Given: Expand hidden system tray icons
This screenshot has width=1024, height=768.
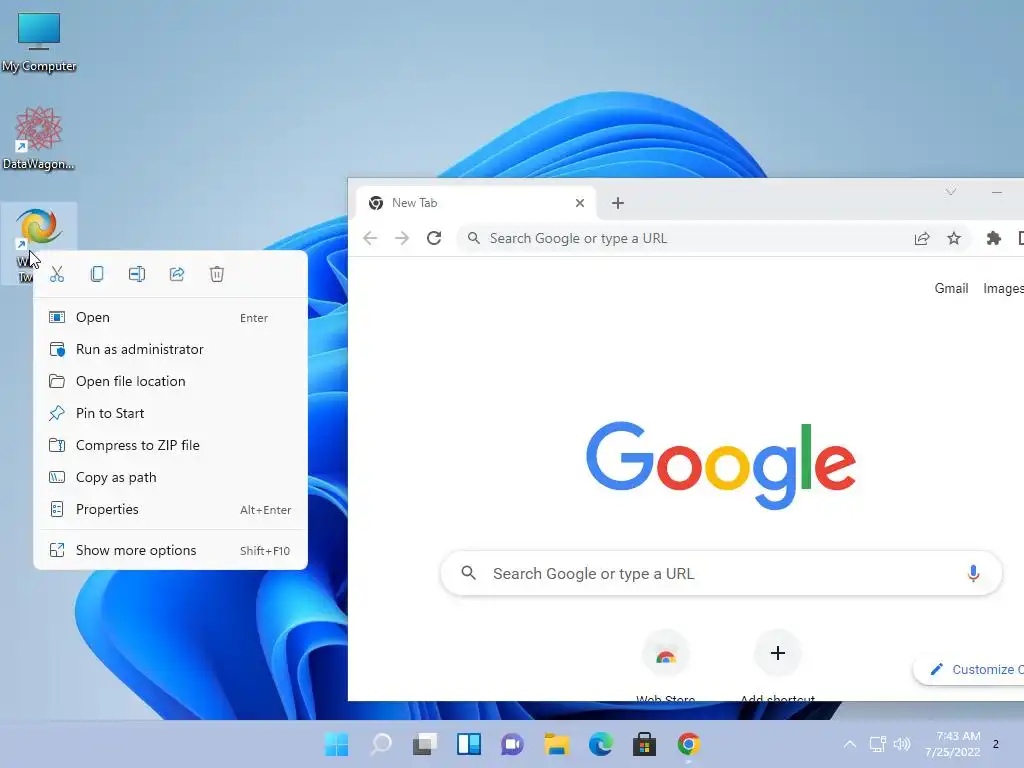Looking at the screenshot, I should (x=850, y=744).
